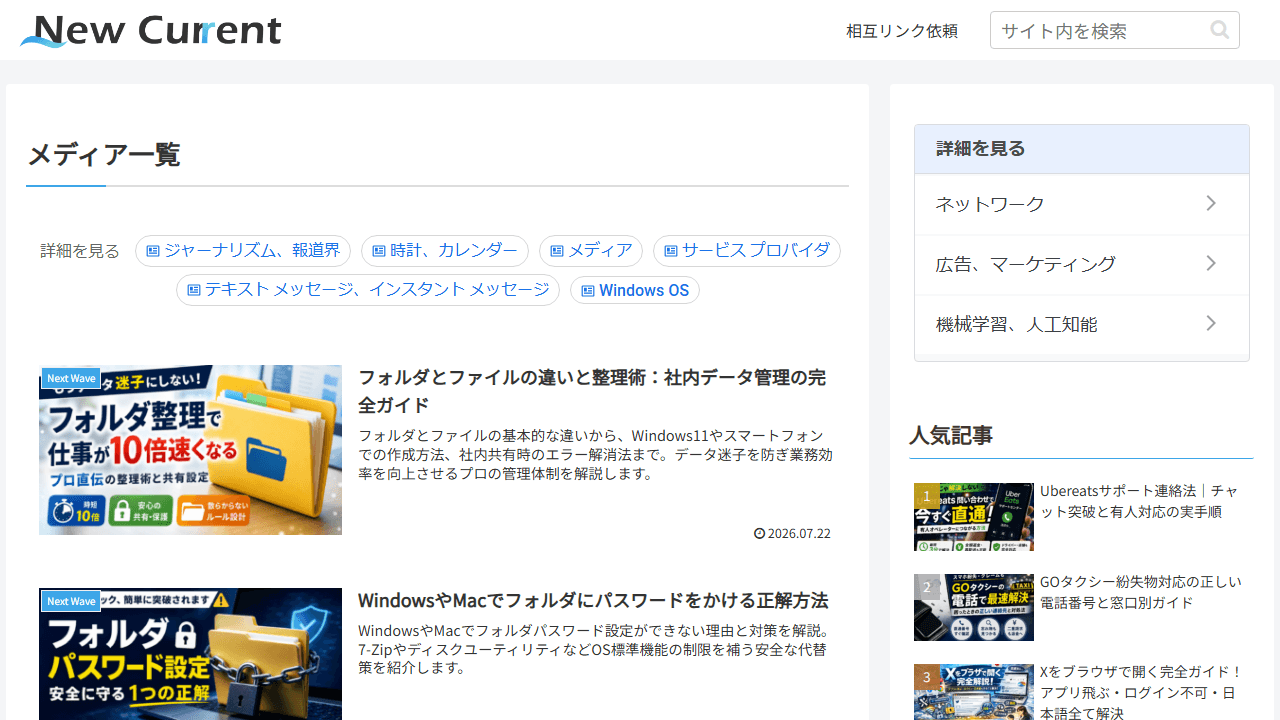Open the X browser guide article thumbnail

click(974, 692)
